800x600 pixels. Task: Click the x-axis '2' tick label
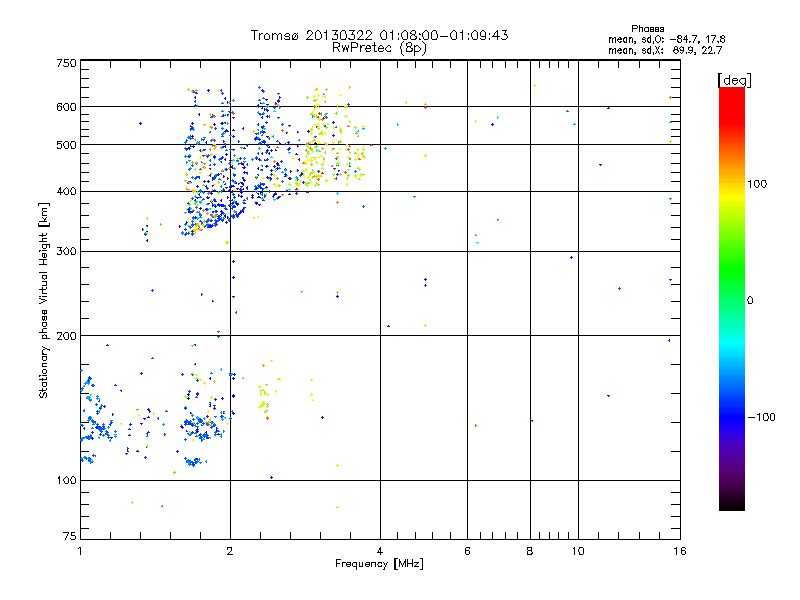230,551
